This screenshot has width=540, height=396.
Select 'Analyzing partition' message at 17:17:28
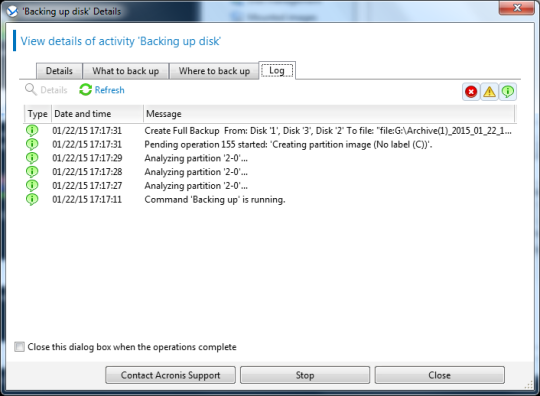[x=196, y=172]
